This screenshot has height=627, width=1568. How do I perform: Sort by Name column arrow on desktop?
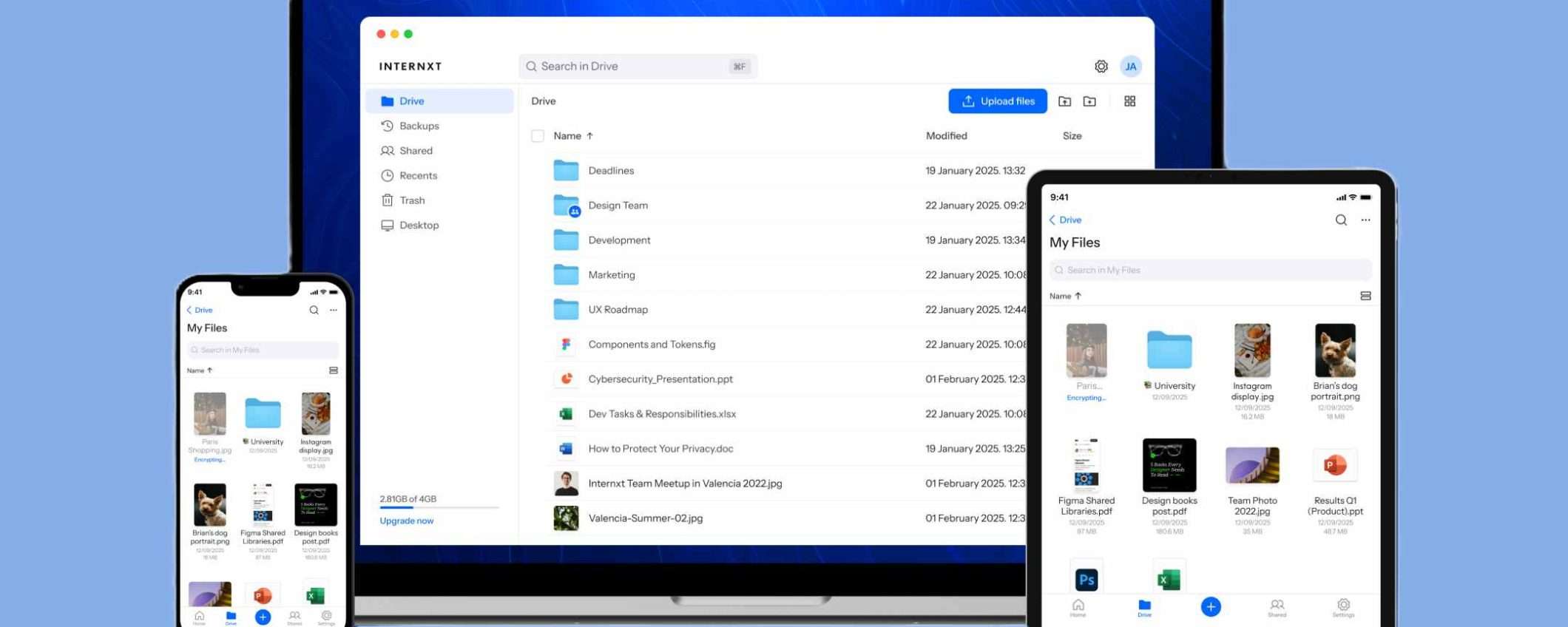(x=589, y=136)
